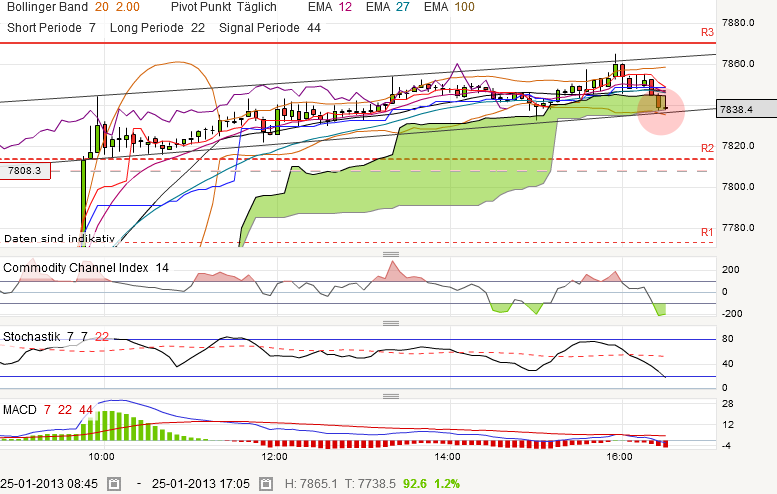Click the Bollinger deviation value 2.00
This screenshot has height=494, width=777.
(x=128, y=7)
